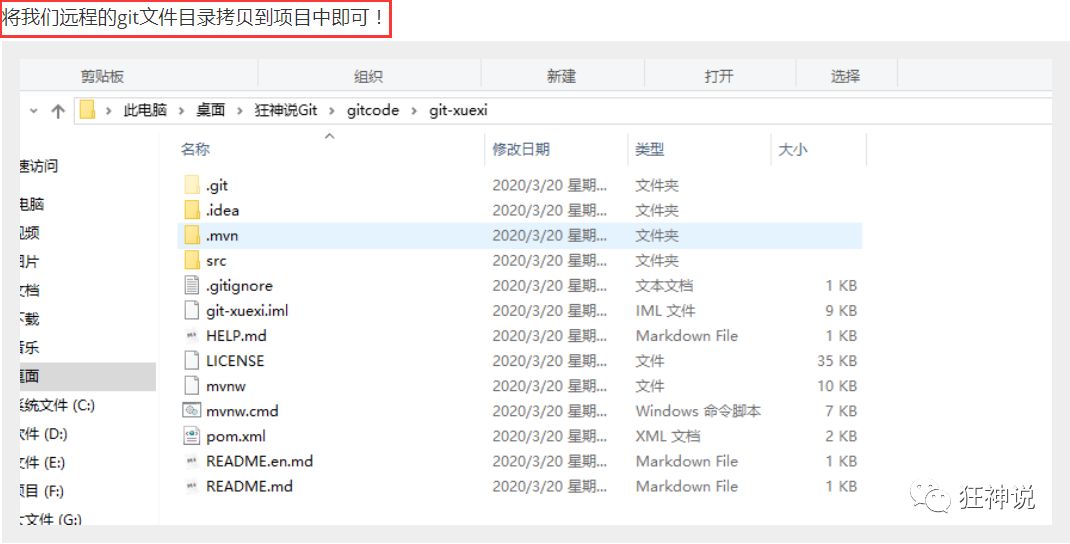1070x544 pixels.
Task: Click the pom.xml file name
Action: (235, 436)
